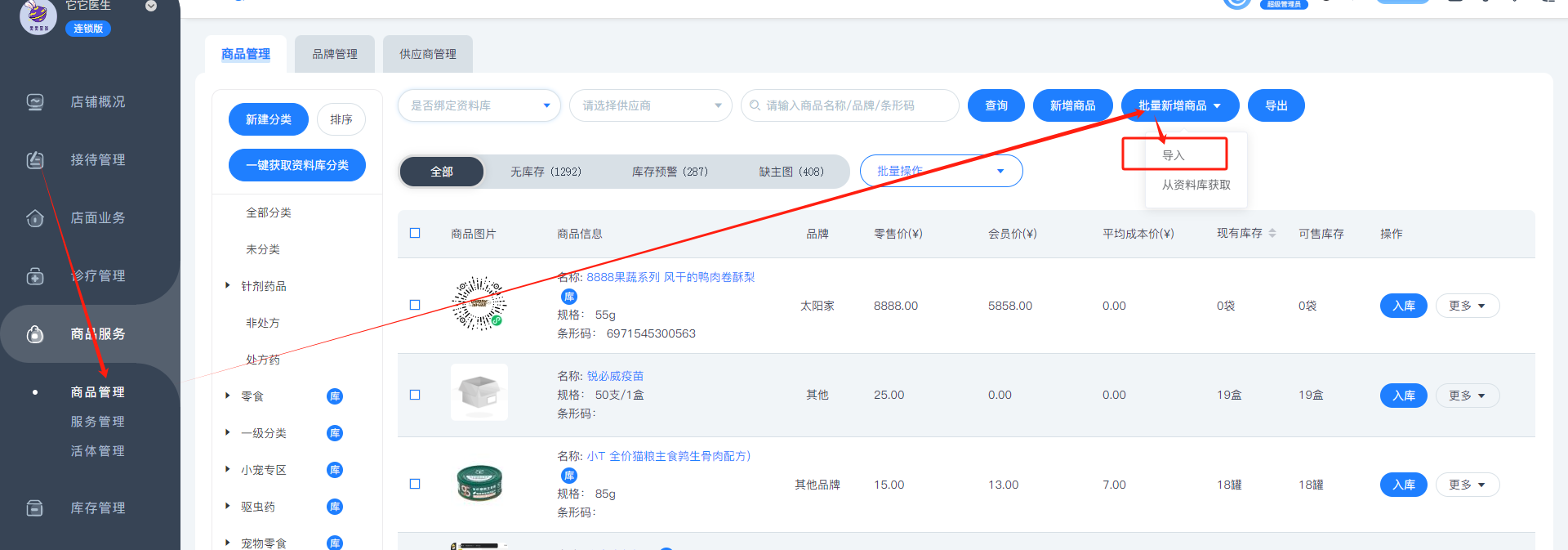This screenshot has height=550, width=1568.
Task: Click the 接待管理 sidebar icon
Action: (x=35, y=160)
